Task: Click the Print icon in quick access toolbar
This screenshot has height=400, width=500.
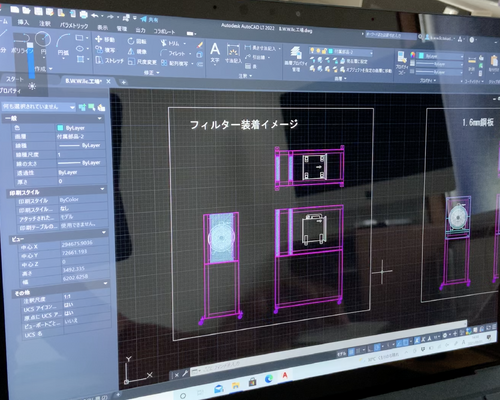Action: [x=83, y=14]
